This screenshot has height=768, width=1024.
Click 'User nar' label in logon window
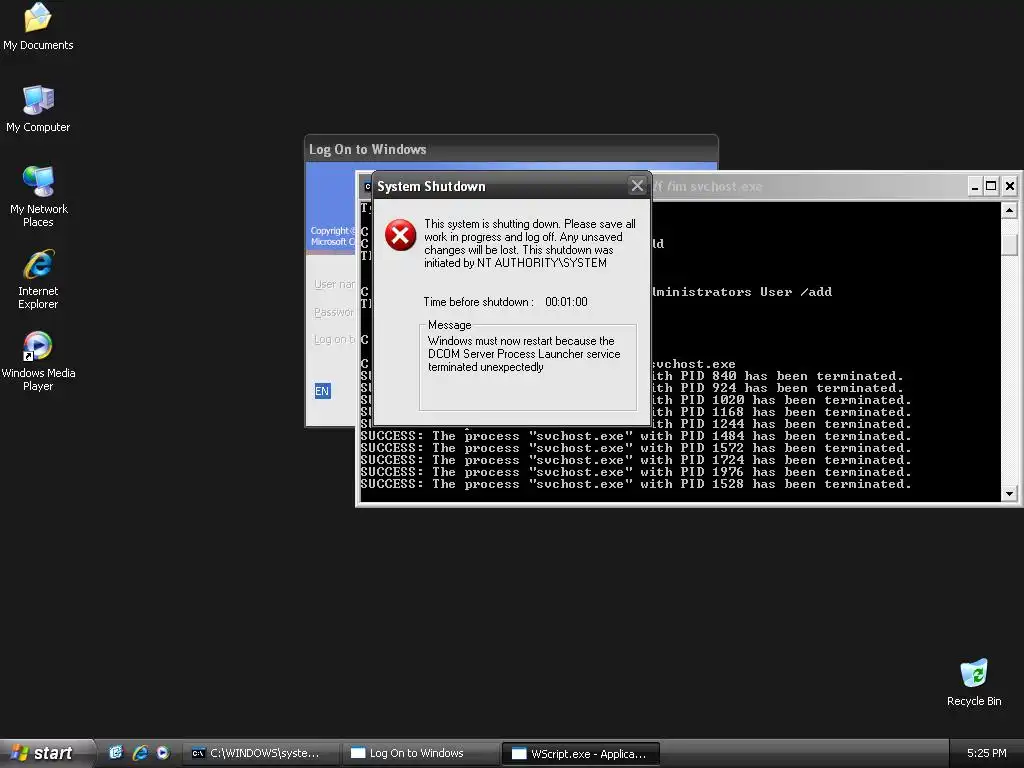334,284
